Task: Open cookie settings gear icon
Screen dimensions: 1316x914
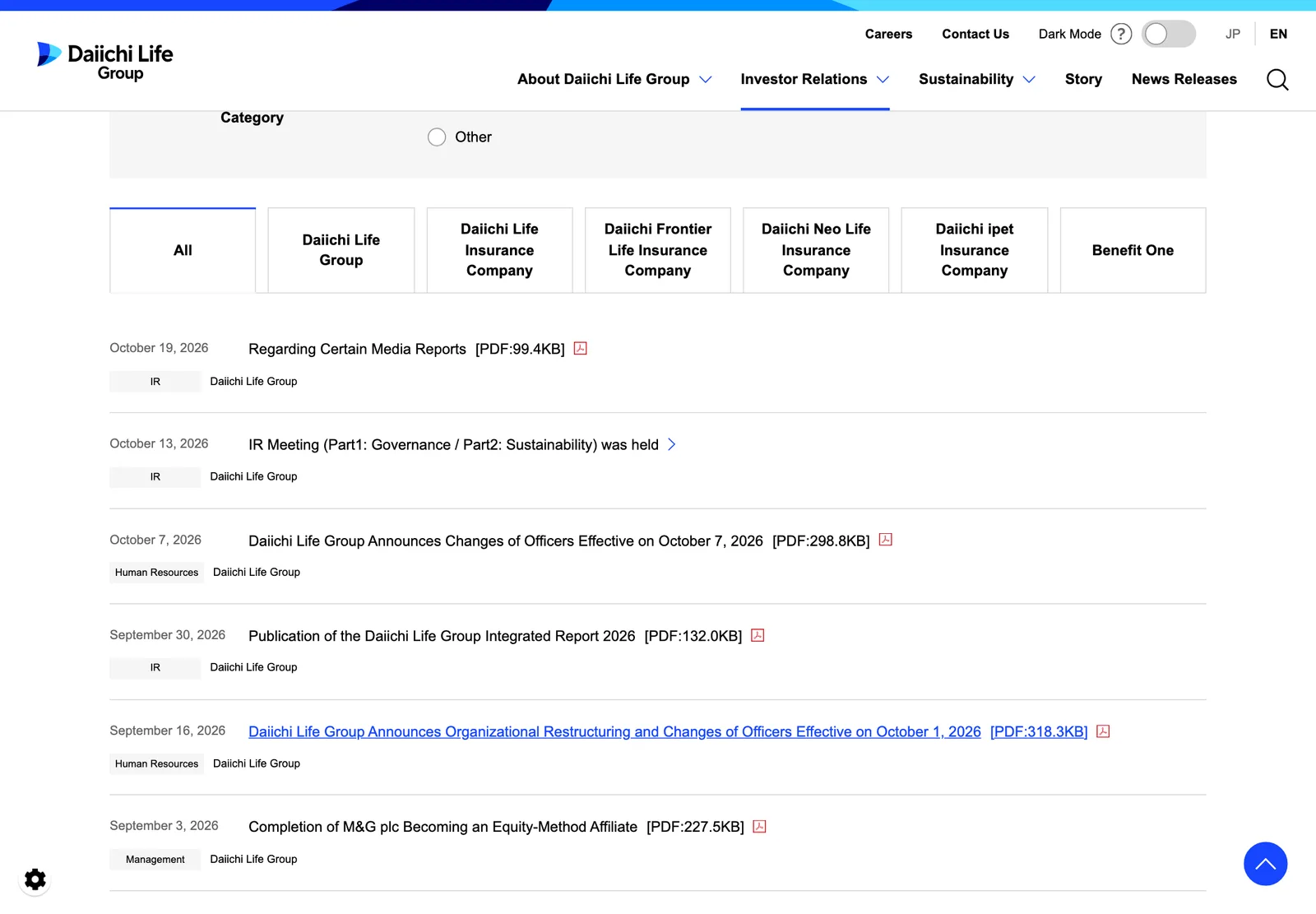Action: (x=35, y=879)
